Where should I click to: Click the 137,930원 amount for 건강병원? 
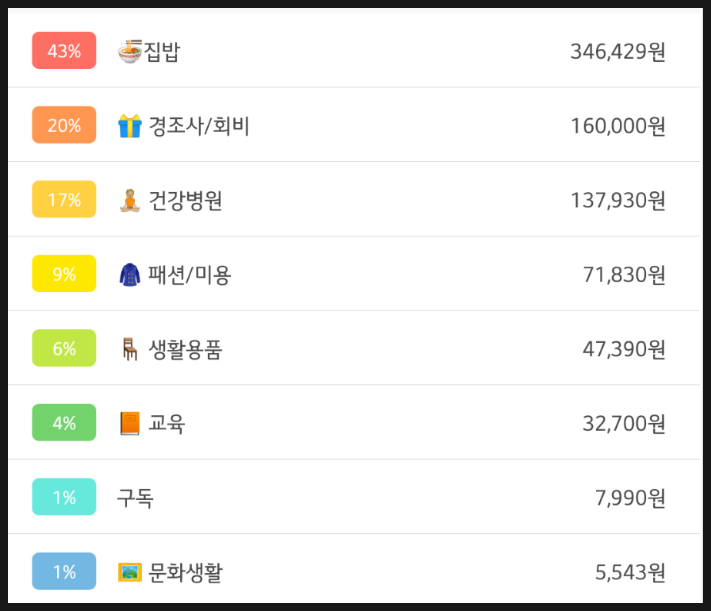click(x=617, y=200)
